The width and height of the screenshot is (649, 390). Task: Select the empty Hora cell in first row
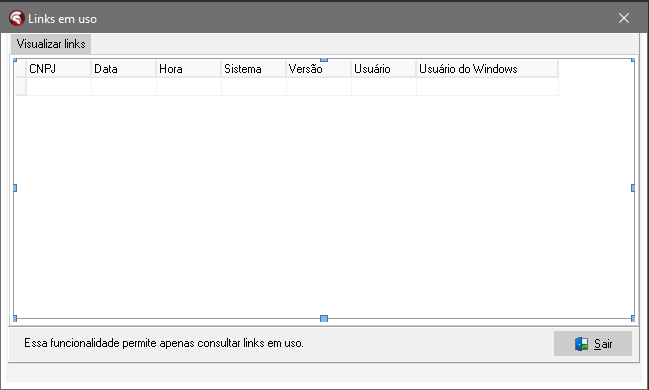coord(189,87)
